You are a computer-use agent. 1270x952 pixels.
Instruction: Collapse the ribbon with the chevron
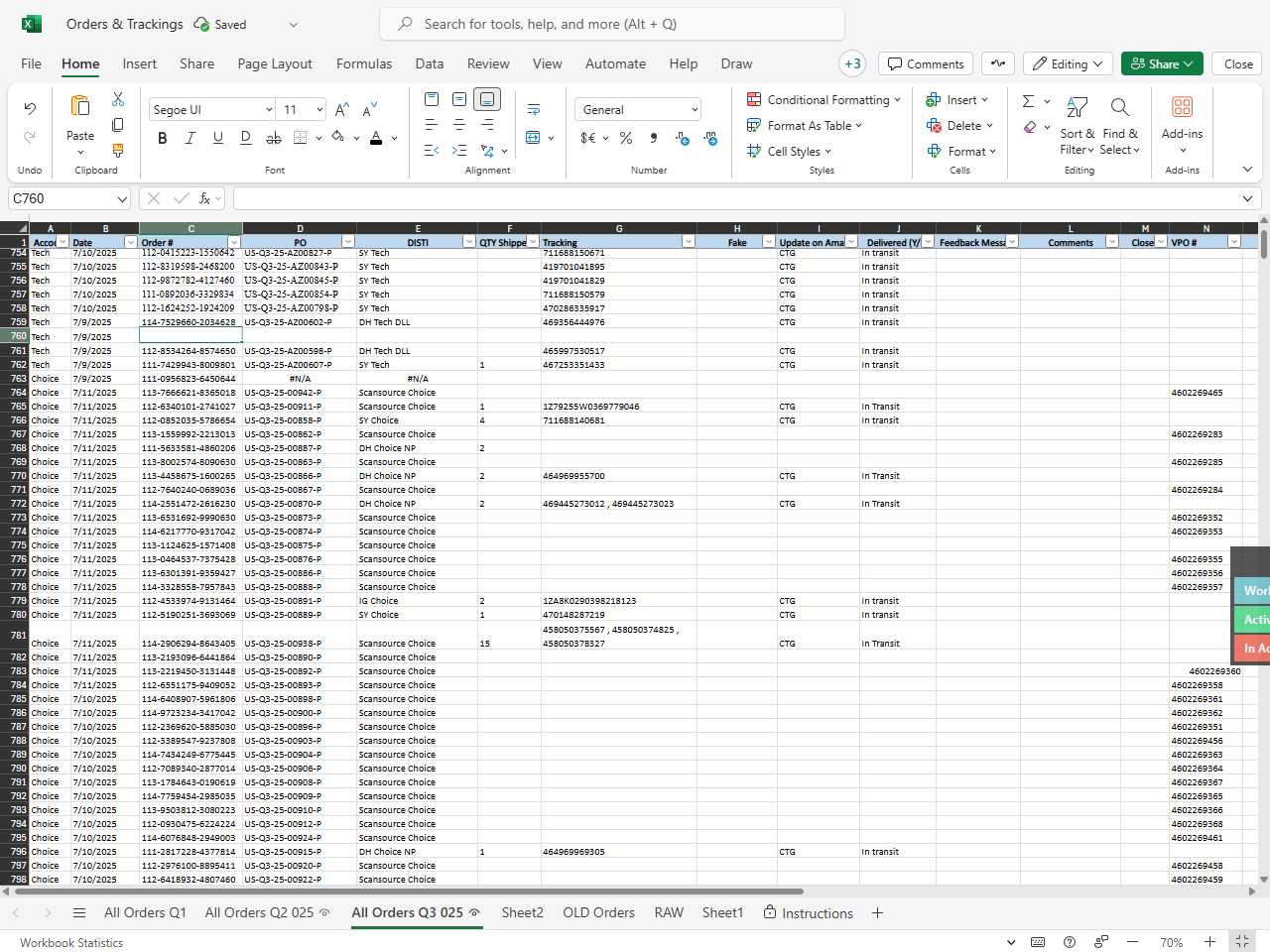tap(1247, 170)
